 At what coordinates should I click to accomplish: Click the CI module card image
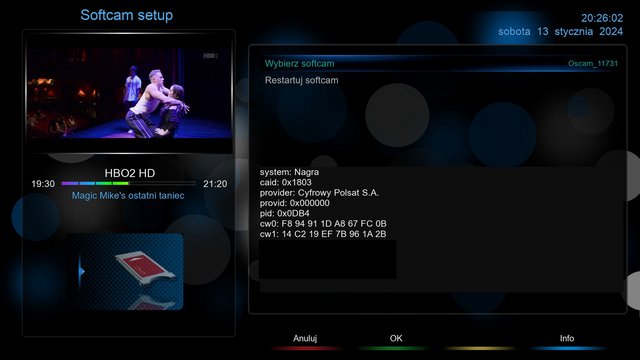(x=145, y=267)
